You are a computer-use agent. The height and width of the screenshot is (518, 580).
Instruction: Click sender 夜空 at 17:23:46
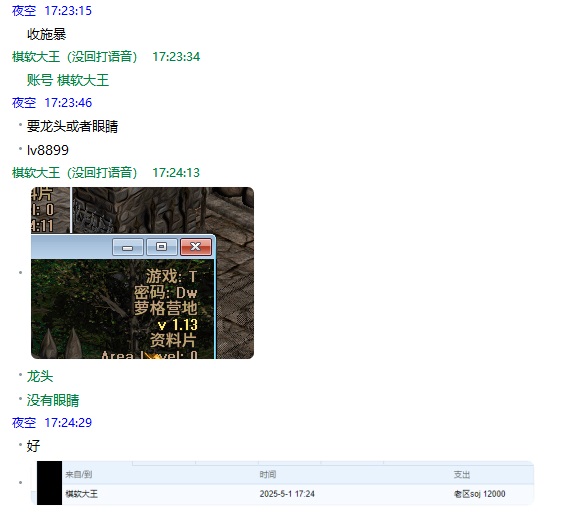pyautogui.click(x=24, y=102)
